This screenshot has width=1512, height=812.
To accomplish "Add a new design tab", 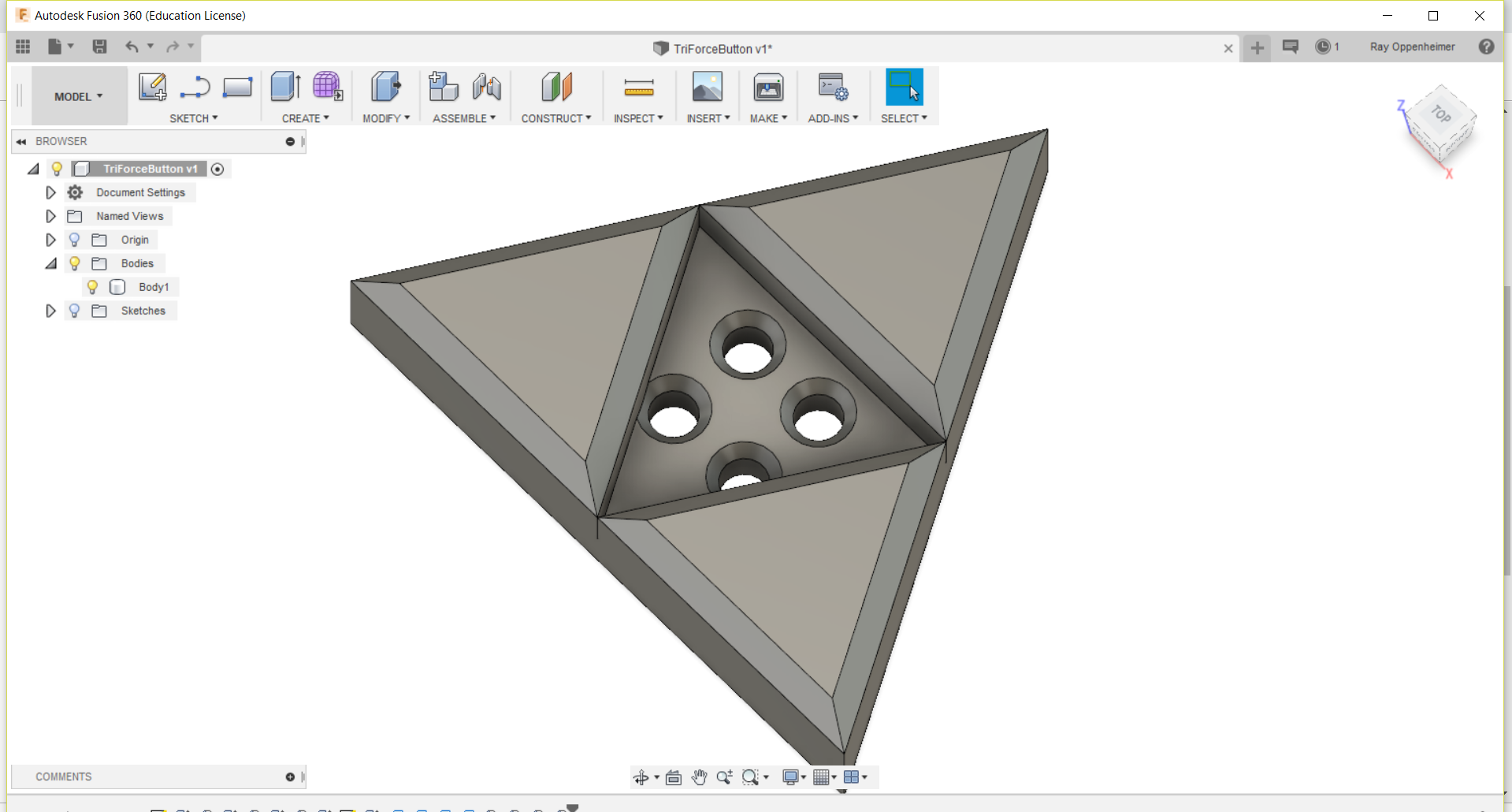I will coord(1258,48).
